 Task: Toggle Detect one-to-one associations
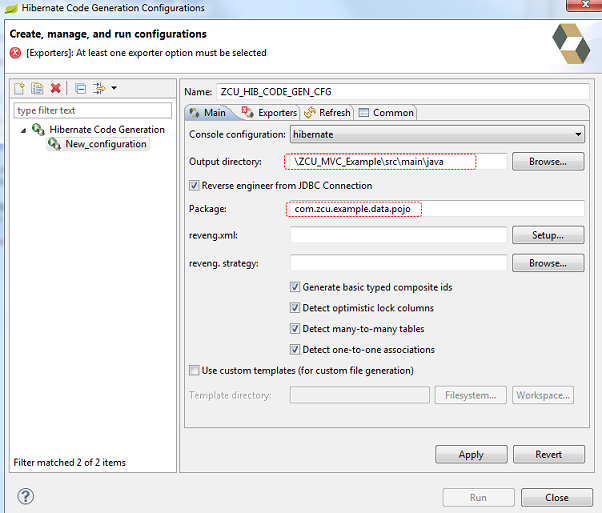pyautogui.click(x=295, y=349)
